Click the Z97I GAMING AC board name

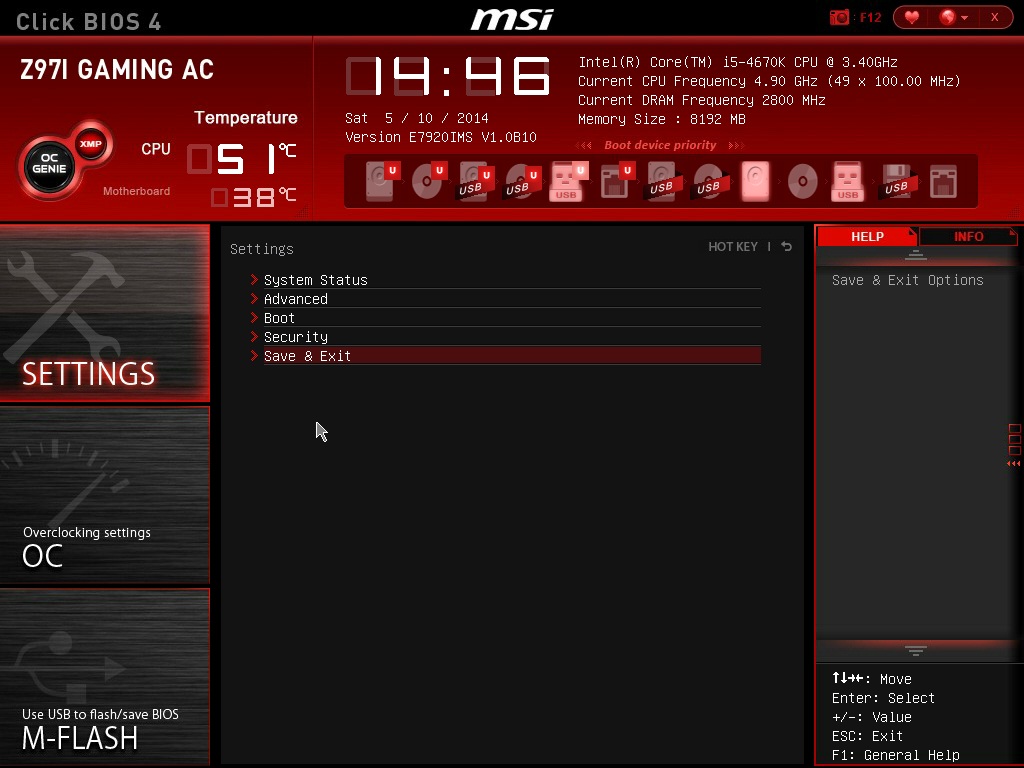(x=117, y=69)
